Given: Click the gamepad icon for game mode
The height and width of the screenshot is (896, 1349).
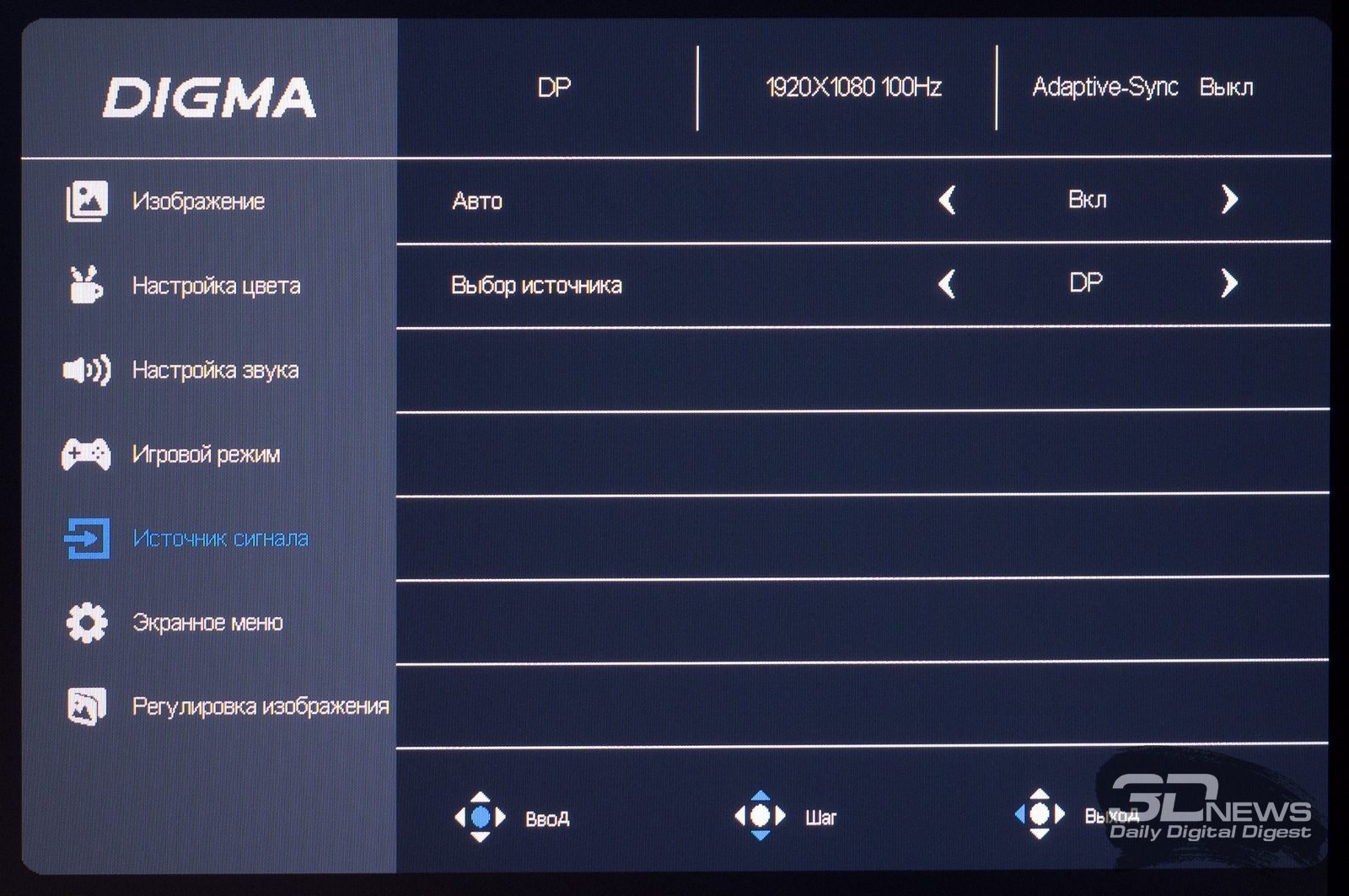Looking at the screenshot, I should tap(86, 453).
